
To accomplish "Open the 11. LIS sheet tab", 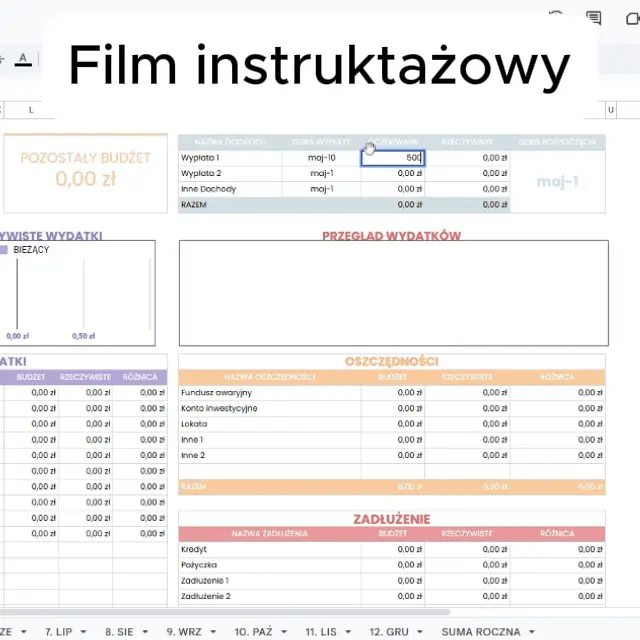I will click(x=321, y=632).
